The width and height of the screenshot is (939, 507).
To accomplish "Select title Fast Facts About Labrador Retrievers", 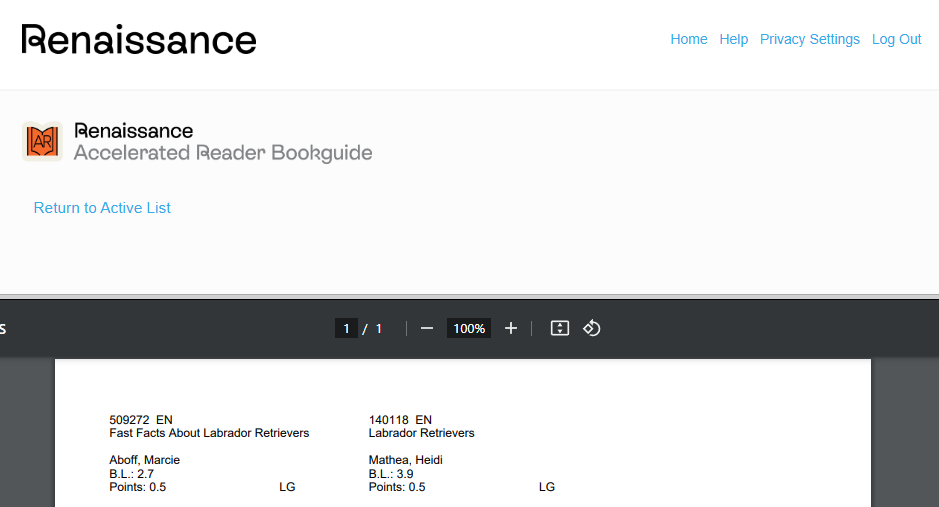I will click(x=209, y=433).
